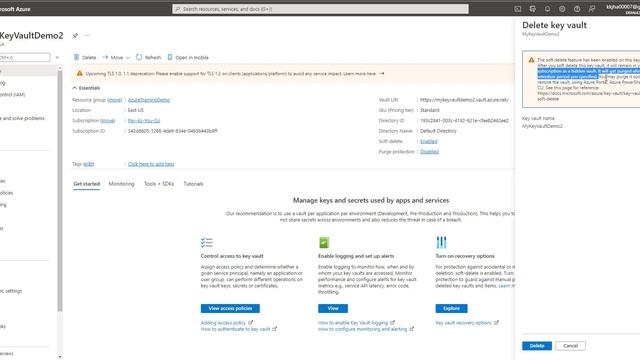Viewport: 640px width, 360px height.
Task: Open the Tools + SDKs tab
Action: [159, 184]
